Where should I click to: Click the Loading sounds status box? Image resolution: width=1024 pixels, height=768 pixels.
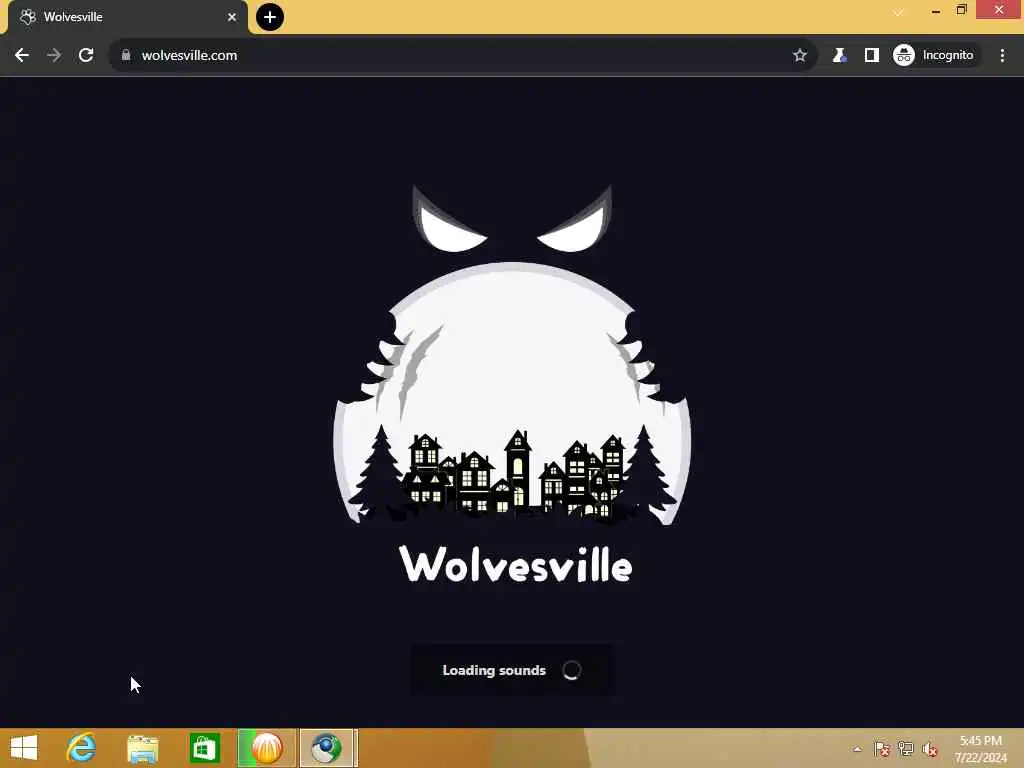(x=512, y=670)
